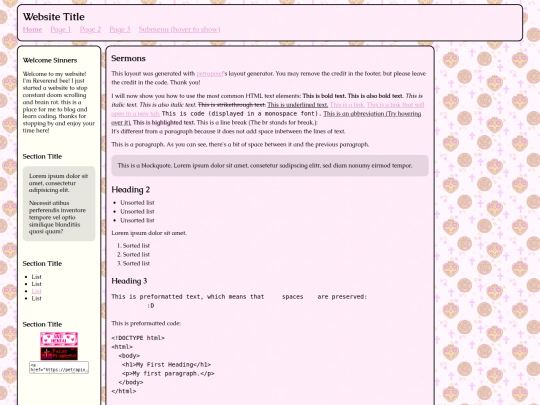
Task: Click the Welcome Sinners sidebar heading
Action: 50,60
